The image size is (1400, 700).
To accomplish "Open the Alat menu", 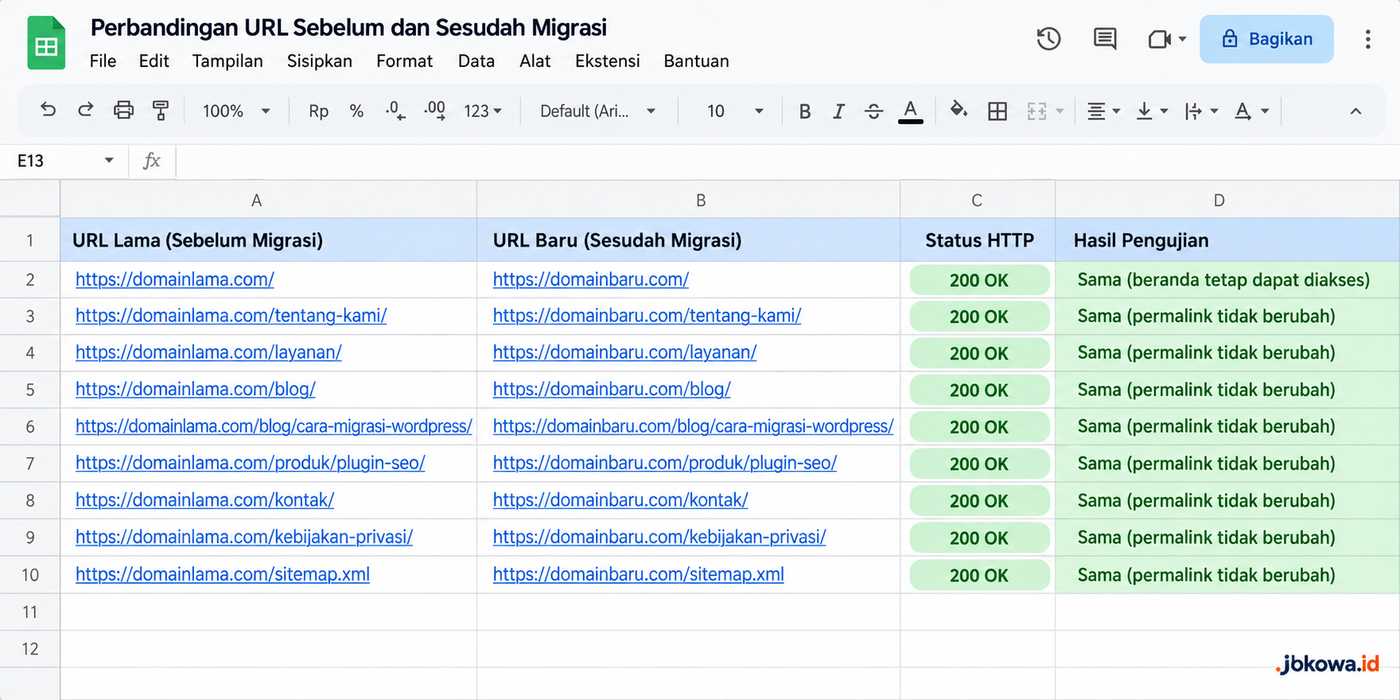I will click(535, 61).
